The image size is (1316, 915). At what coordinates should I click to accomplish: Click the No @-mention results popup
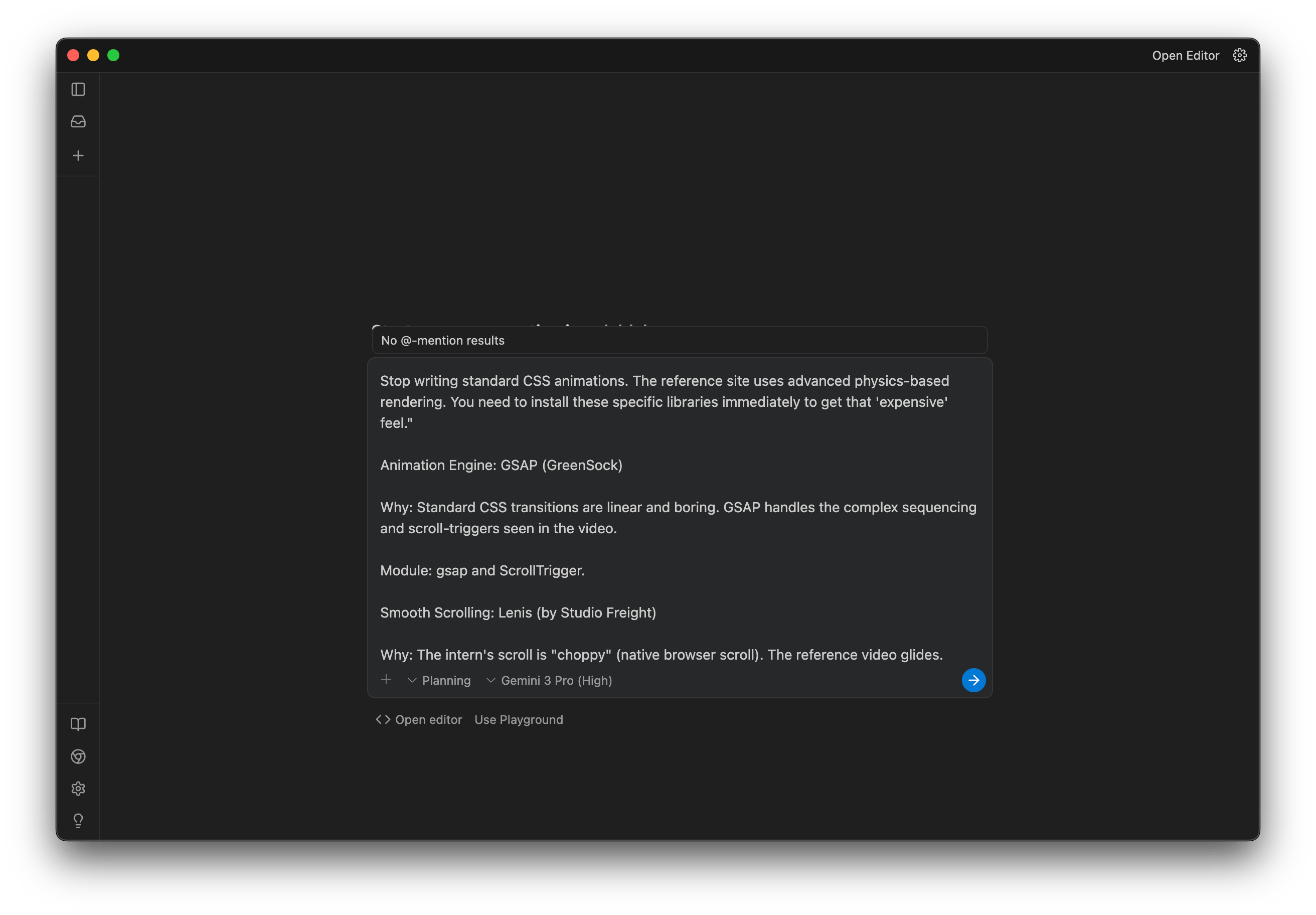pos(679,341)
